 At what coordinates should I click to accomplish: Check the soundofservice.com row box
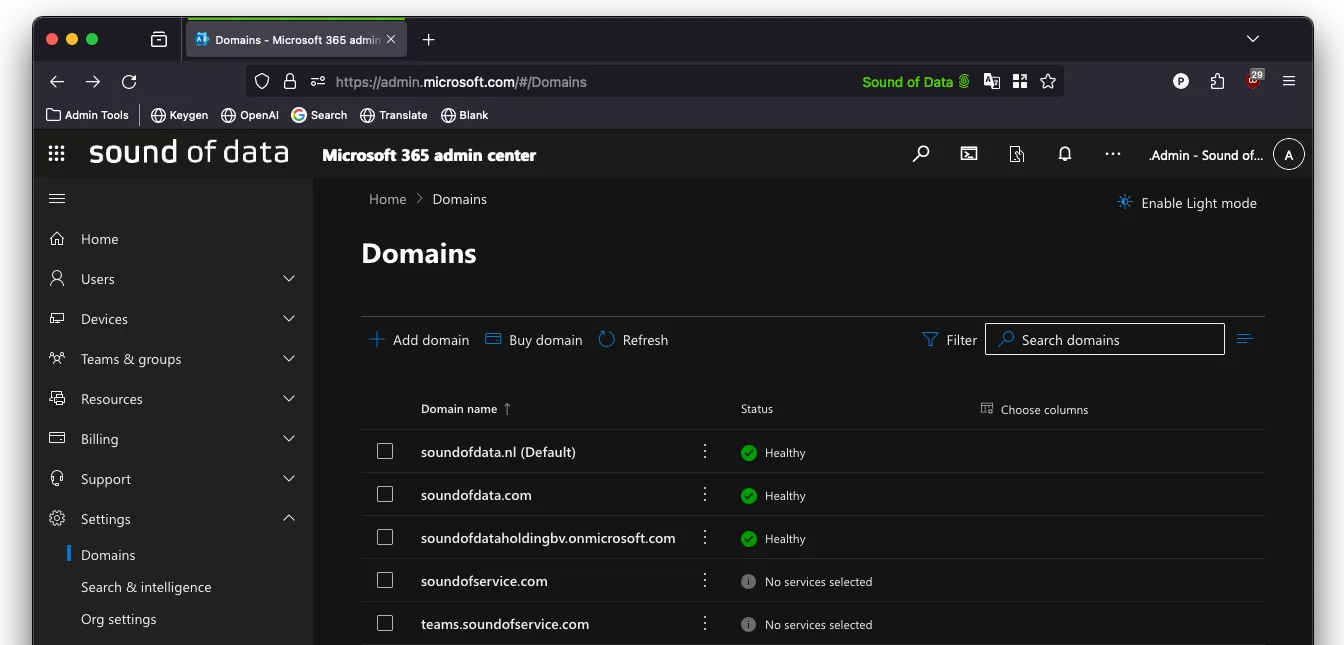385,580
